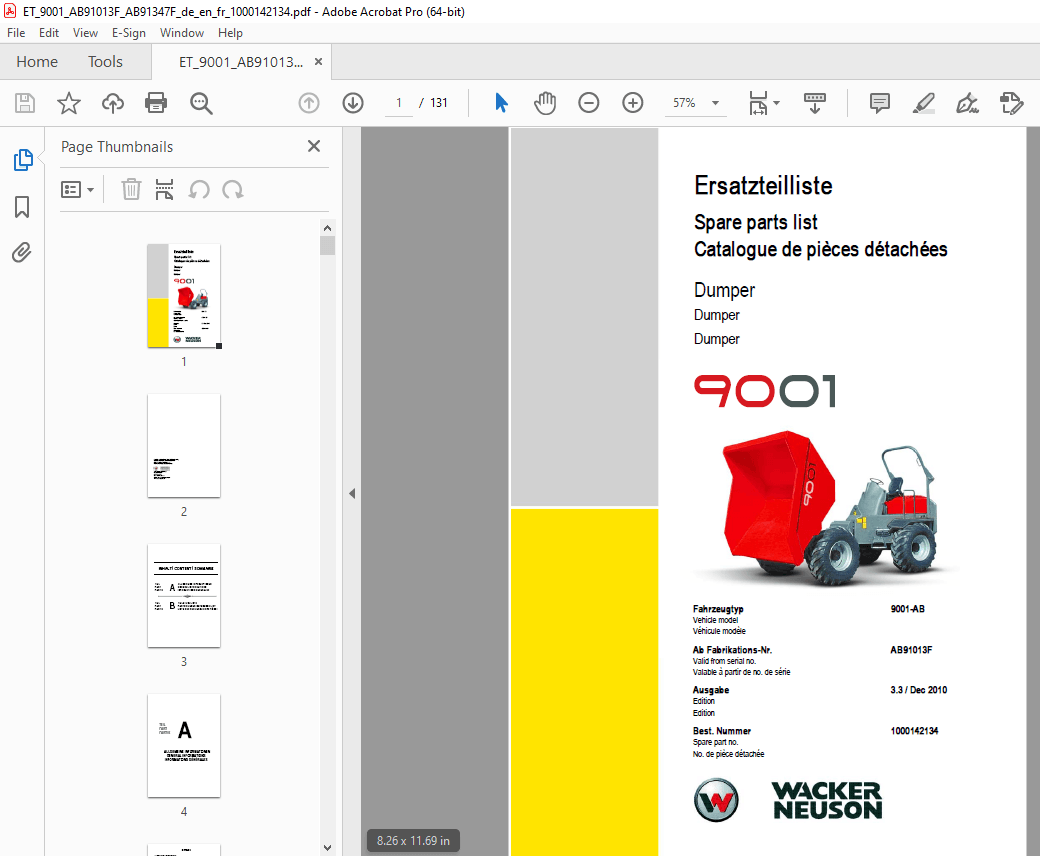1040x856 pixels.
Task: Open the Attachments panel
Action: pos(22,252)
